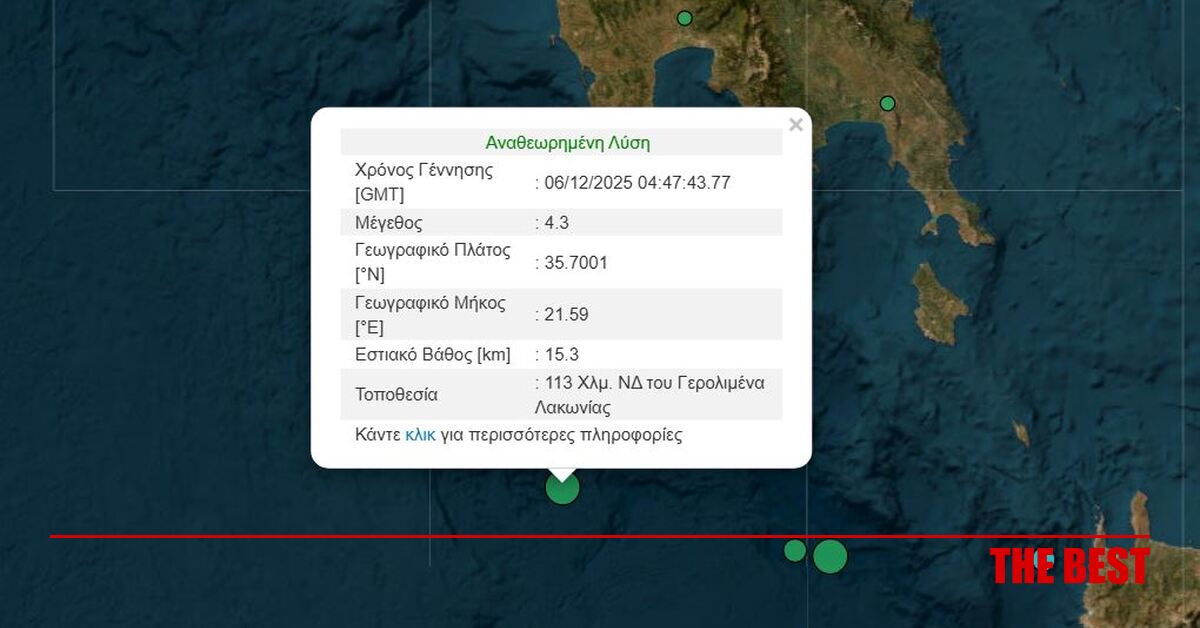Click the 'Μέγεθος' row label
This screenshot has height=628, width=1200.
point(388,222)
